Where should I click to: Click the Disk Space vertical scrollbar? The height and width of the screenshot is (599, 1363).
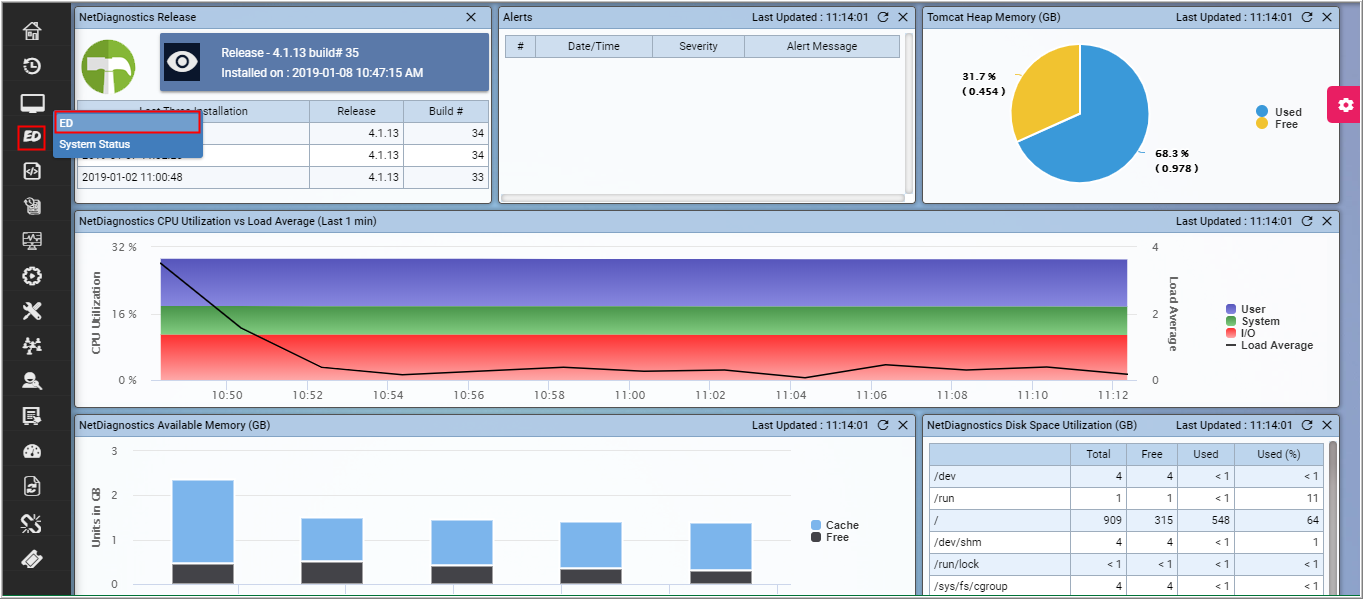tap(1332, 519)
